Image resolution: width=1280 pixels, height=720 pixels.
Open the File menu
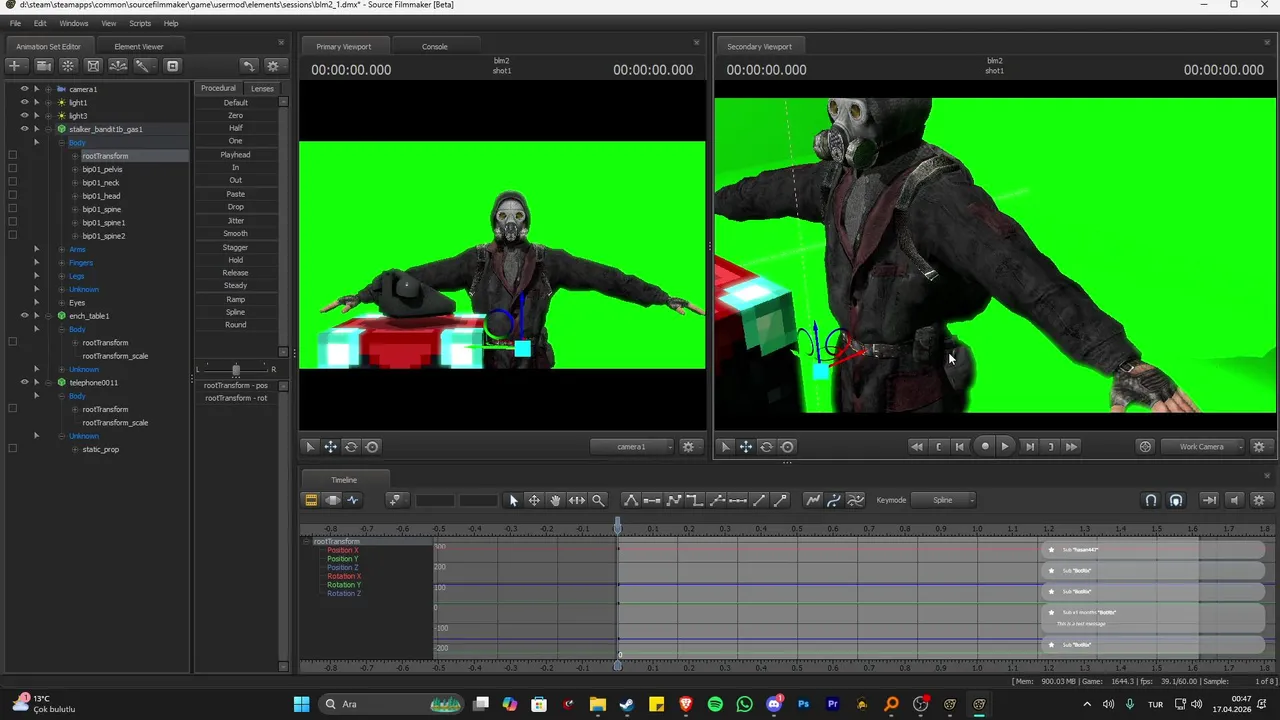[15, 23]
